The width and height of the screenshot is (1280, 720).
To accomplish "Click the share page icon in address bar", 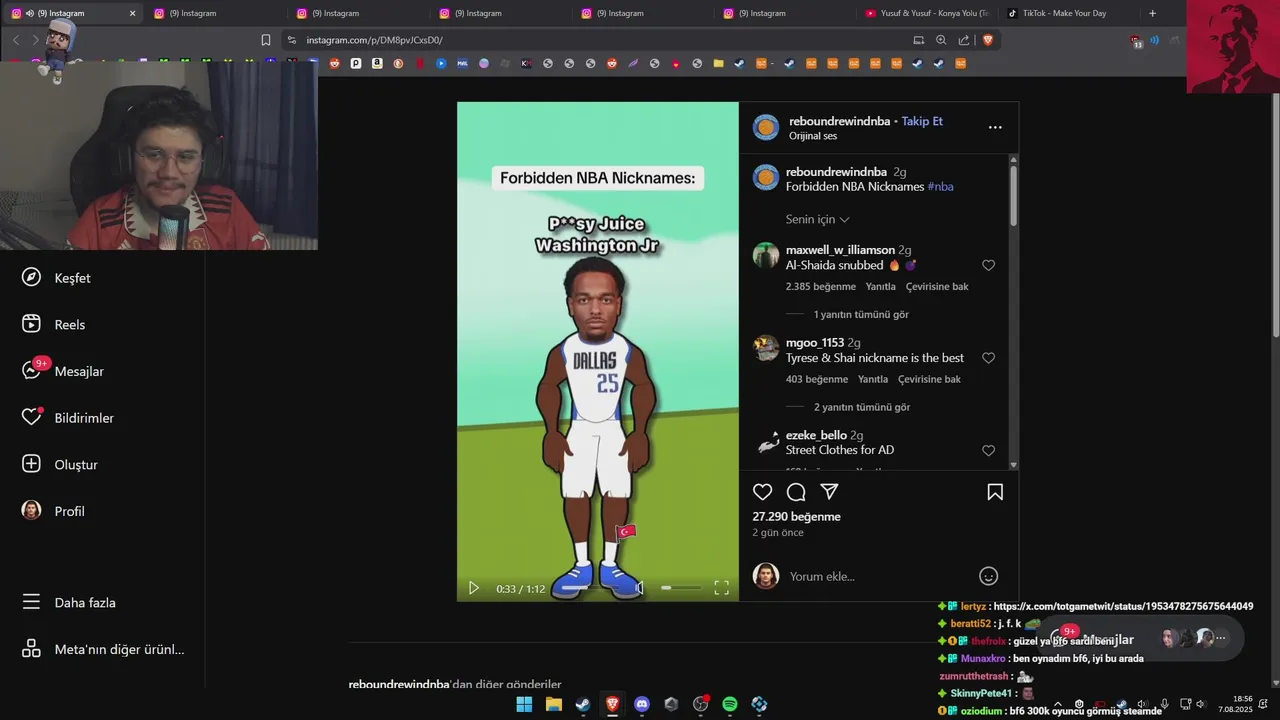I will tap(964, 40).
